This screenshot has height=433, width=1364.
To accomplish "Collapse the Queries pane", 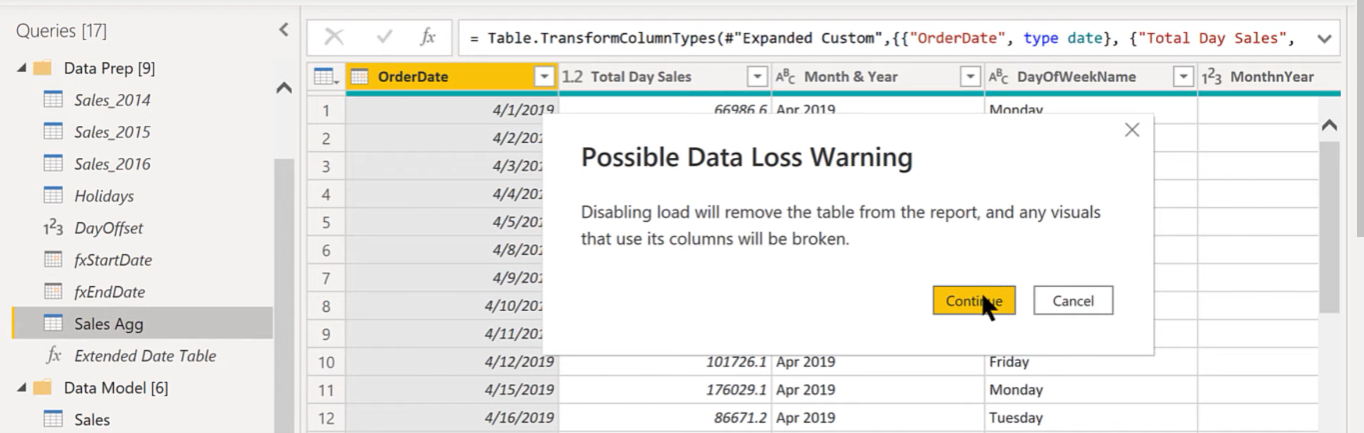I will click(284, 30).
